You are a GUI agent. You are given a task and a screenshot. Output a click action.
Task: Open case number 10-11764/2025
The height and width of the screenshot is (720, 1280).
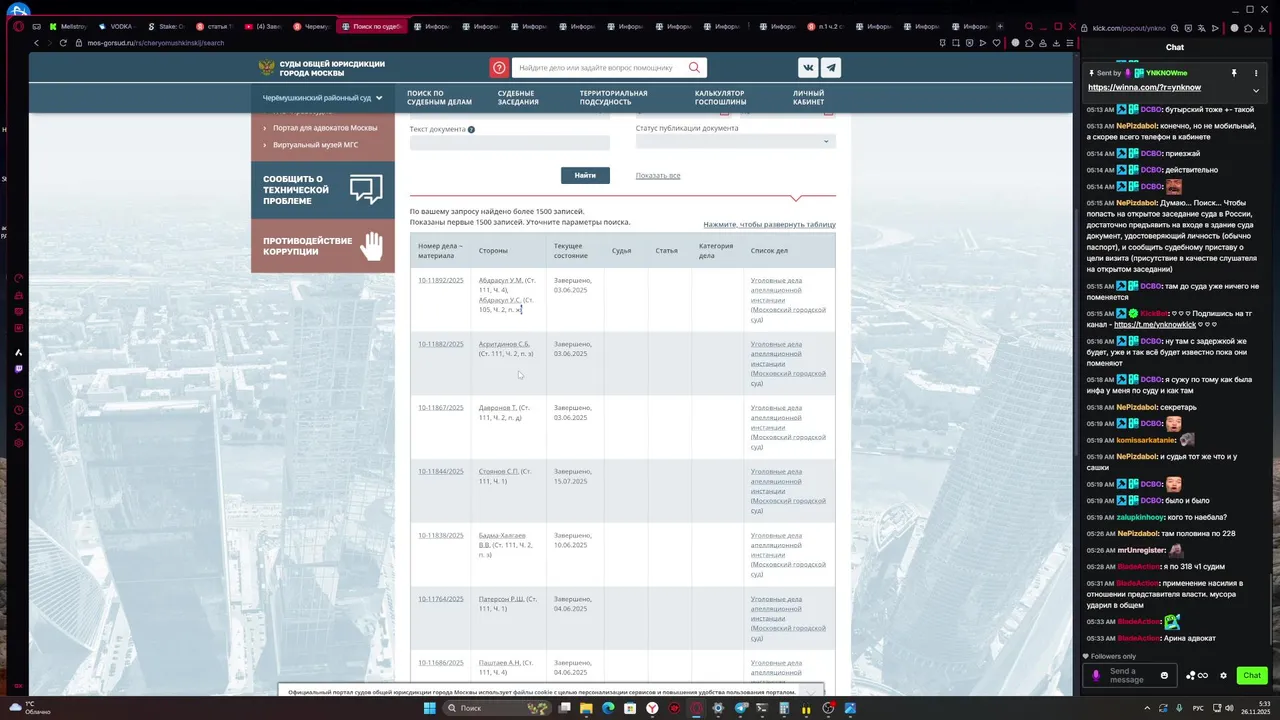[441, 599]
